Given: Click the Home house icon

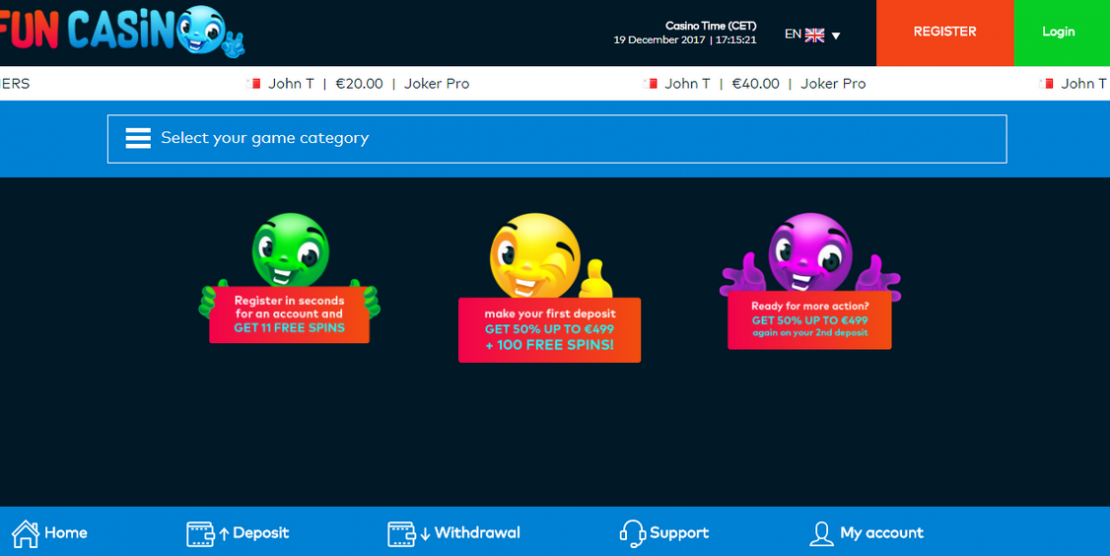Looking at the screenshot, I should click(x=25, y=533).
